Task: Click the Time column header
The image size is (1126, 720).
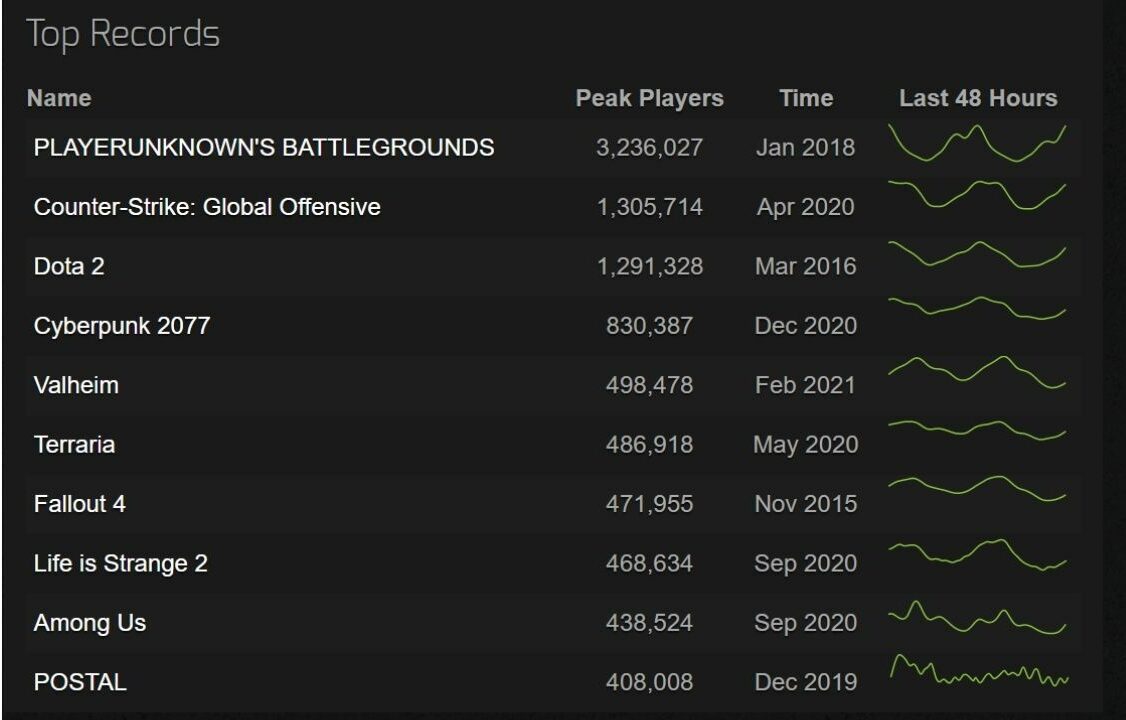Action: click(x=806, y=99)
